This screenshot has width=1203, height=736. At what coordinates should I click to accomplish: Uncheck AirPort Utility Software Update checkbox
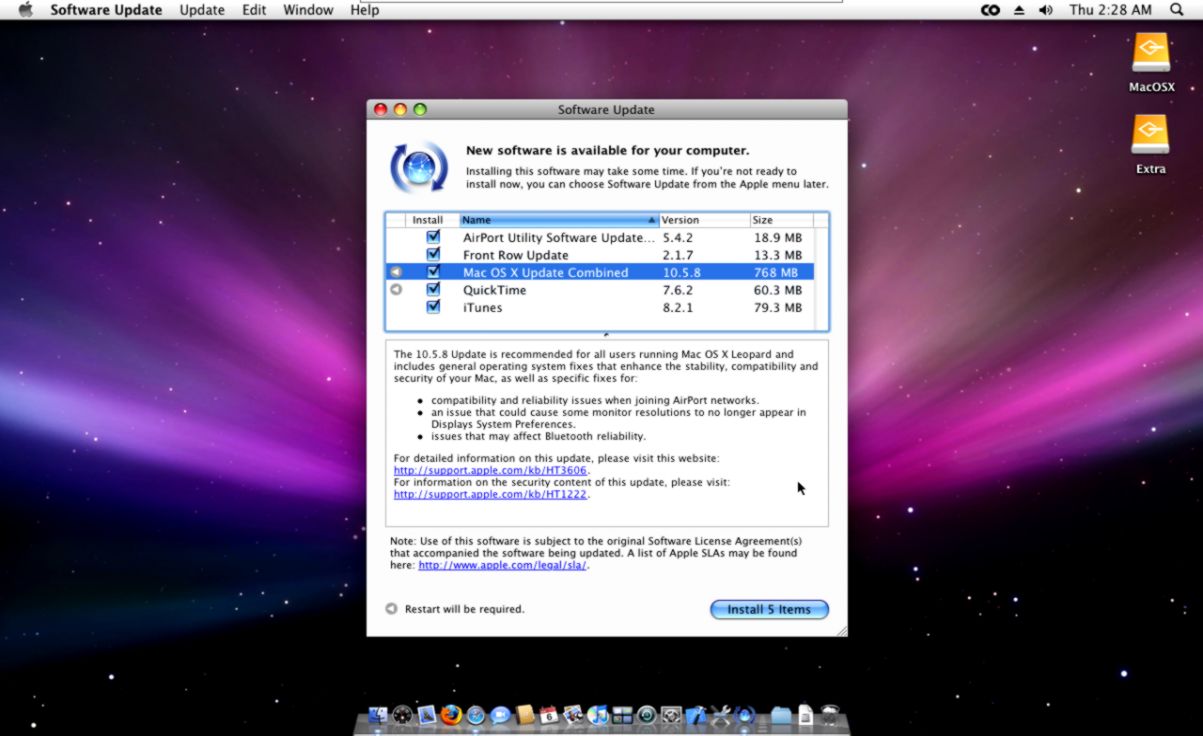(433, 237)
